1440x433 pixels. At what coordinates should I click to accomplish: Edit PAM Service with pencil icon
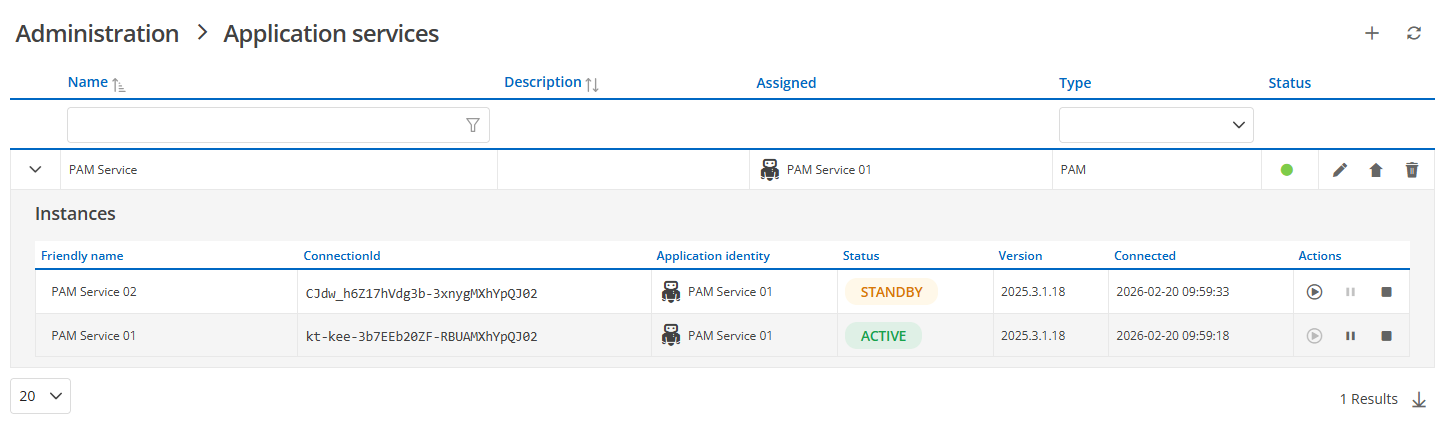click(1340, 170)
